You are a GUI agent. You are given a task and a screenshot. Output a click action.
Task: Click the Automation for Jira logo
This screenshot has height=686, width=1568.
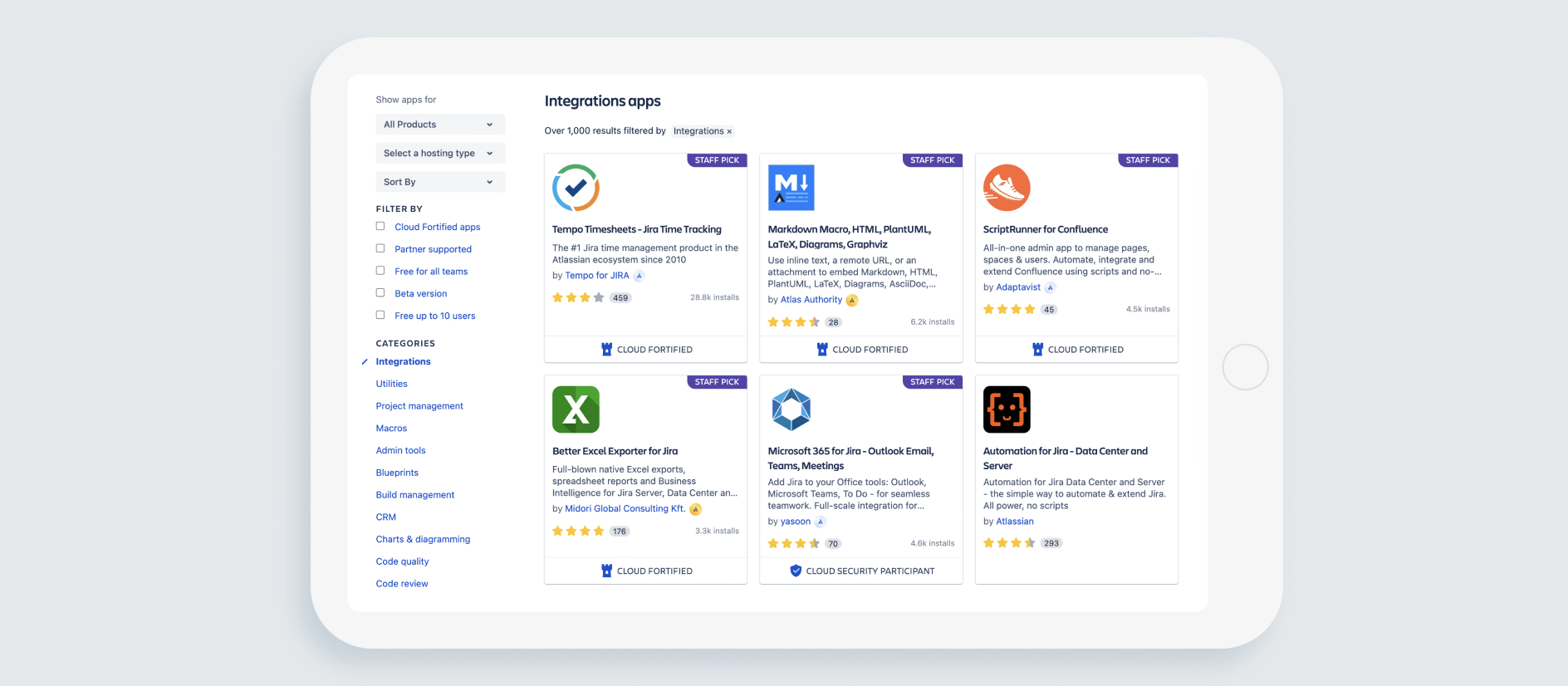1007,409
